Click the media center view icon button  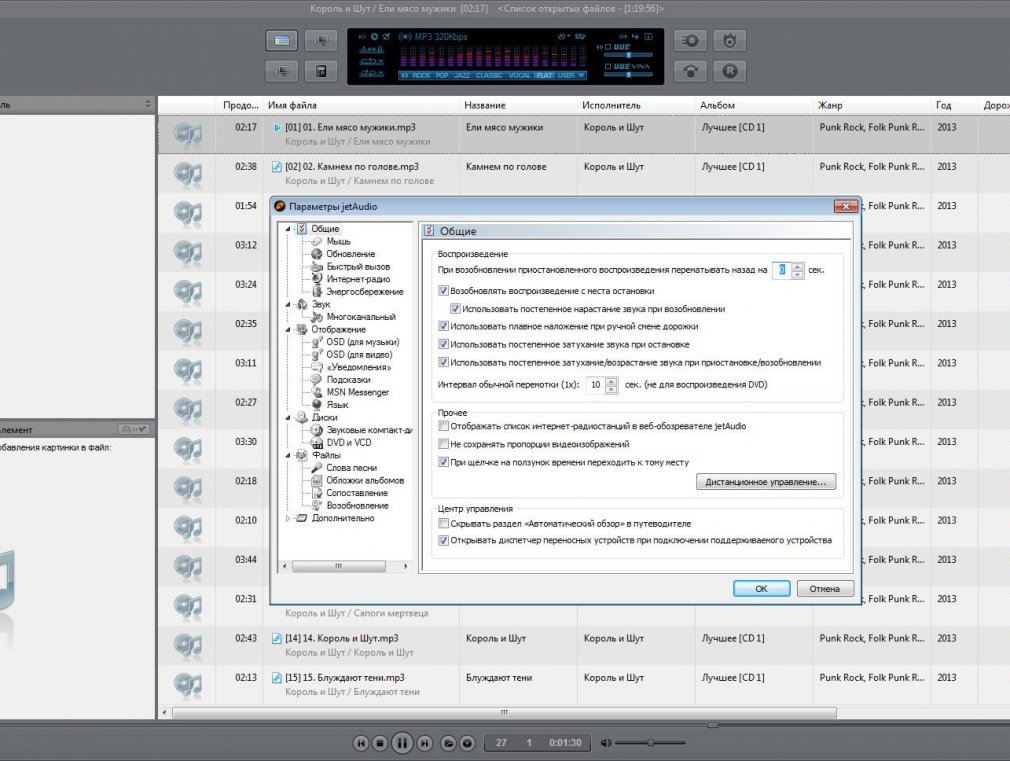coord(281,41)
